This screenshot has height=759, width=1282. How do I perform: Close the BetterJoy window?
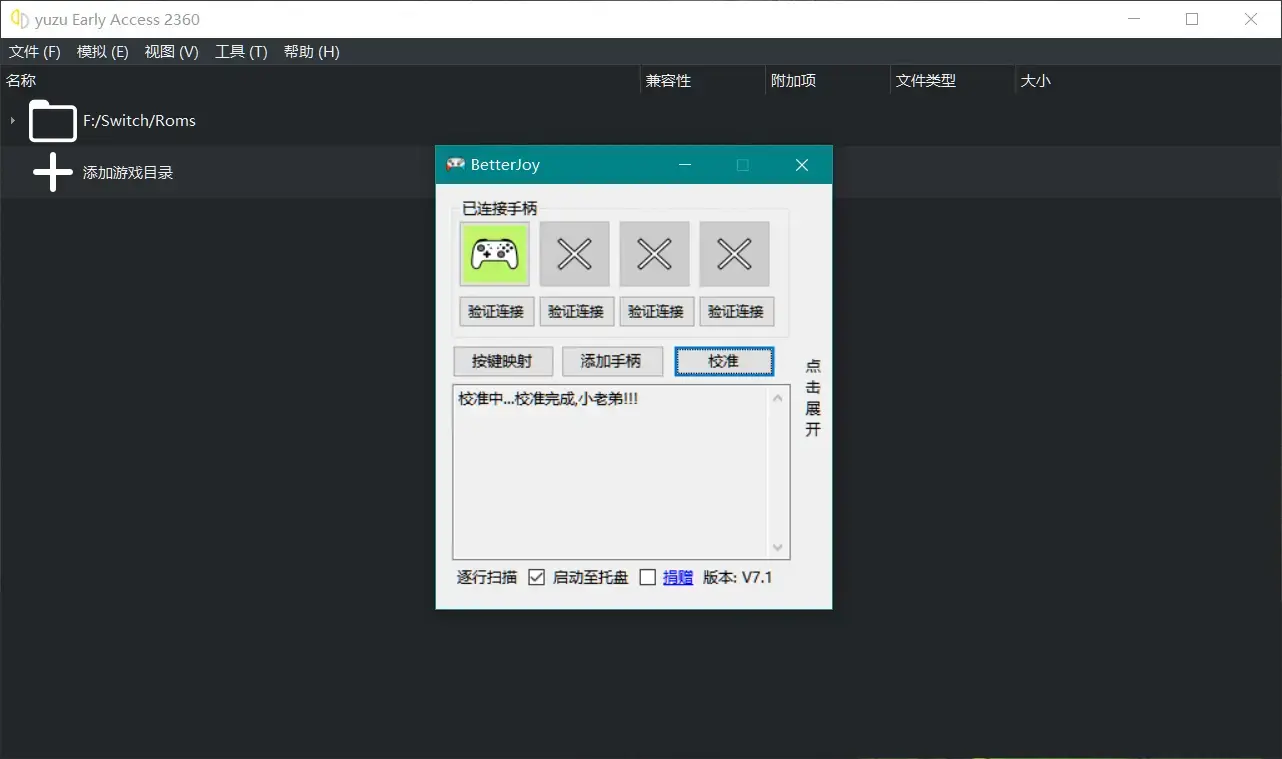pos(802,165)
